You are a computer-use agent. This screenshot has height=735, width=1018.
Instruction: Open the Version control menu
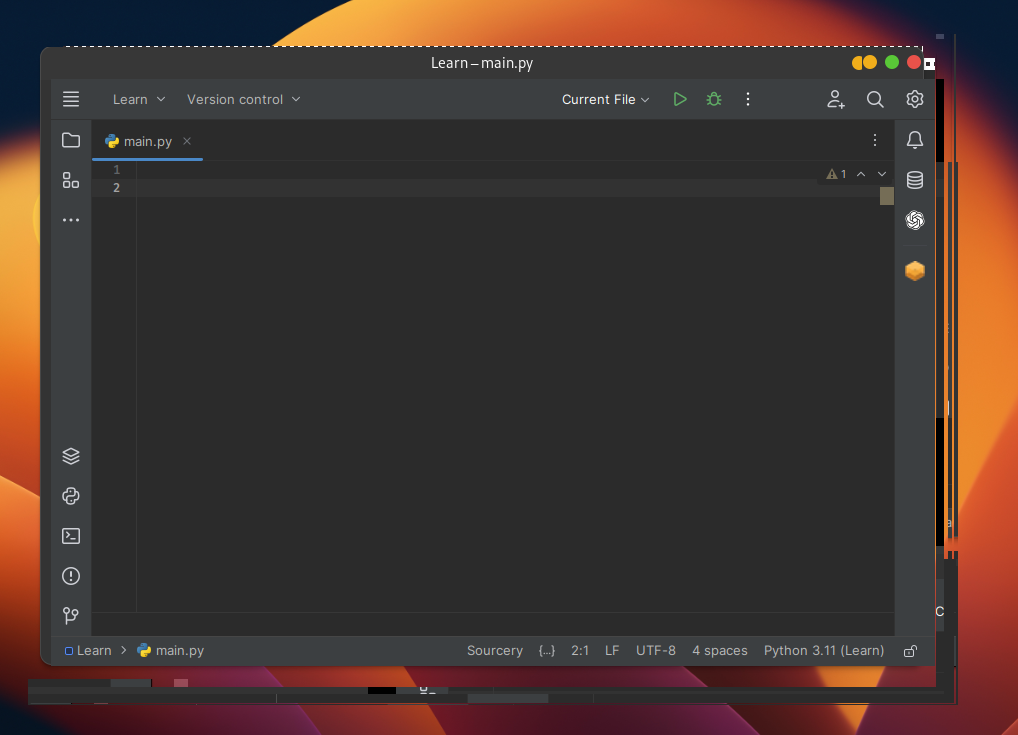243,99
